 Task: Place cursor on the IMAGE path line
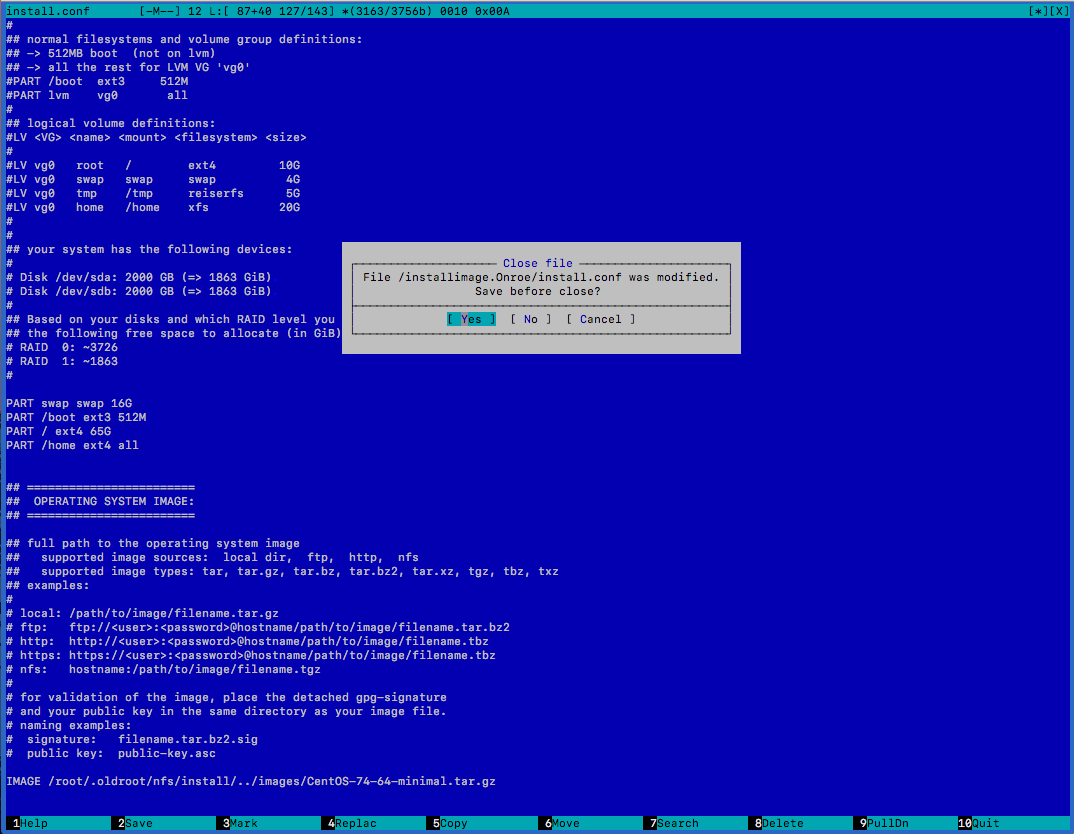tap(250, 781)
